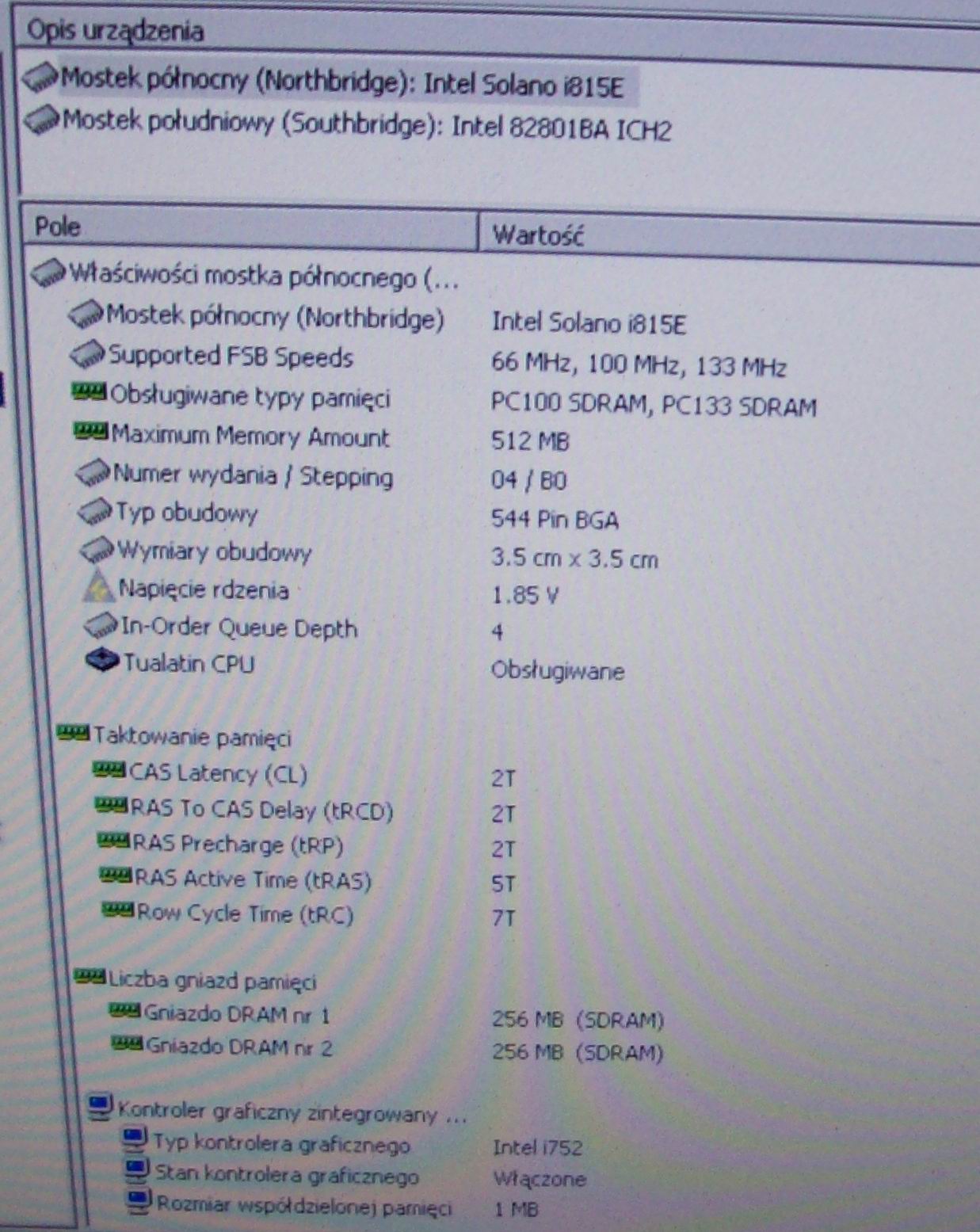The width and height of the screenshot is (980, 1232).
Task: Select the 512 MB value
Action: (530, 441)
